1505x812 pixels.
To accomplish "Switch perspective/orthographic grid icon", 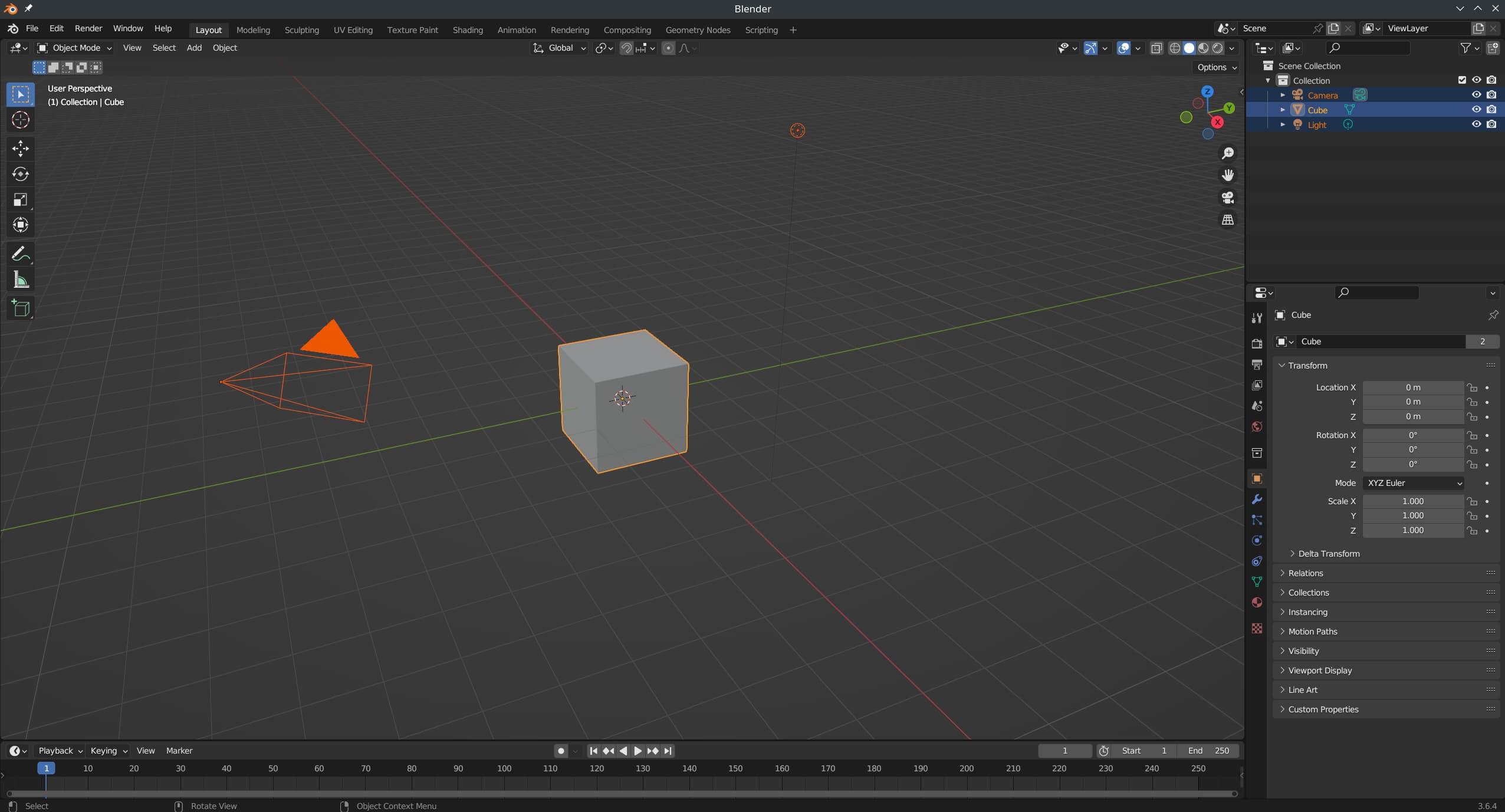I will (x=1227, y=219).
